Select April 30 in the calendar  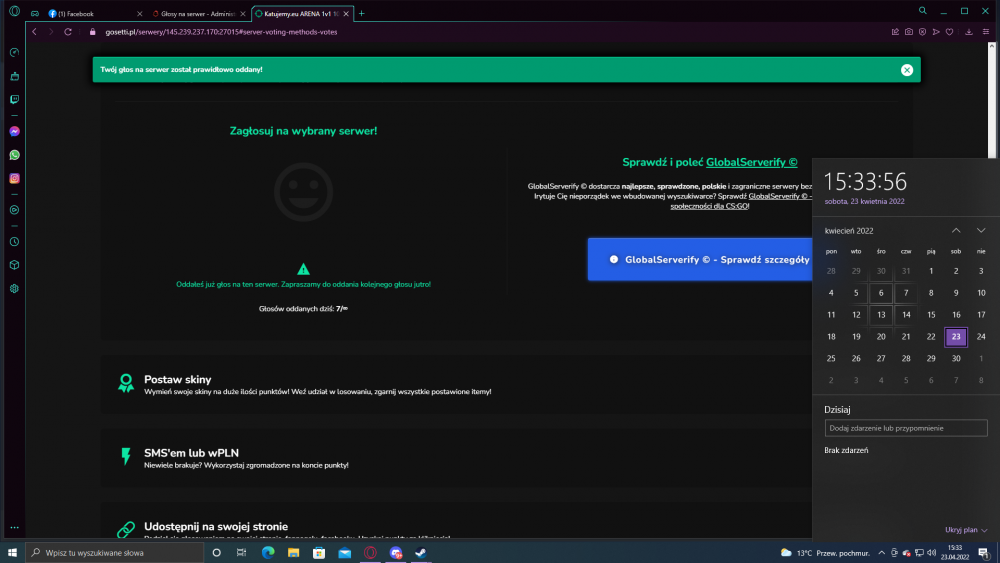956,358
